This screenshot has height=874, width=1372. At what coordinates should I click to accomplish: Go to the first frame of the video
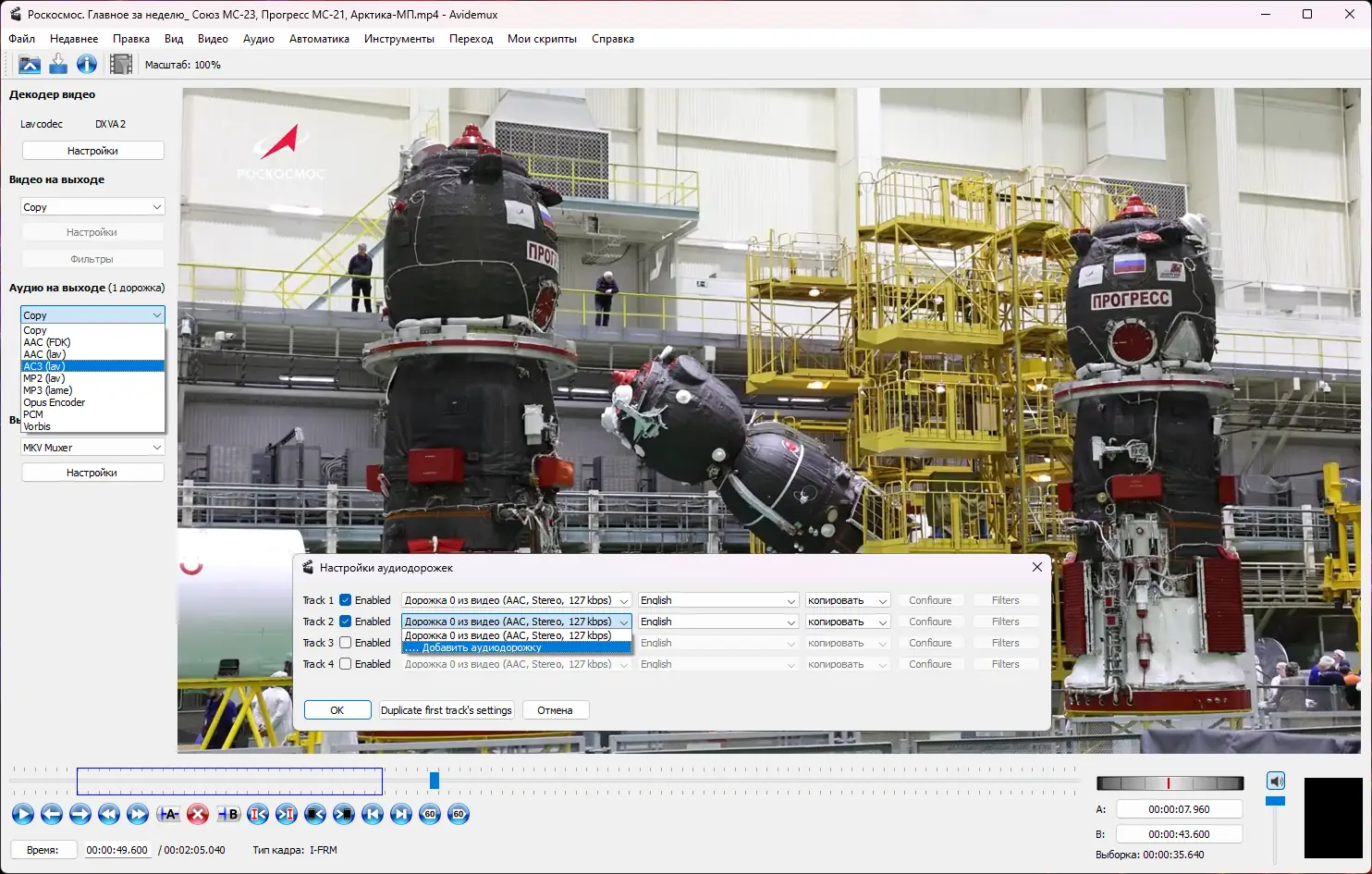[x=373, y=814]
